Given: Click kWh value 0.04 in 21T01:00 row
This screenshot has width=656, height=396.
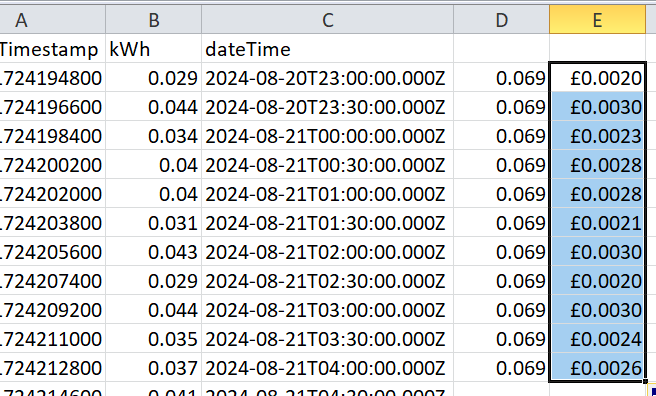Looking at the screenshot, I should pyautogui.click(x=154, y=194).
